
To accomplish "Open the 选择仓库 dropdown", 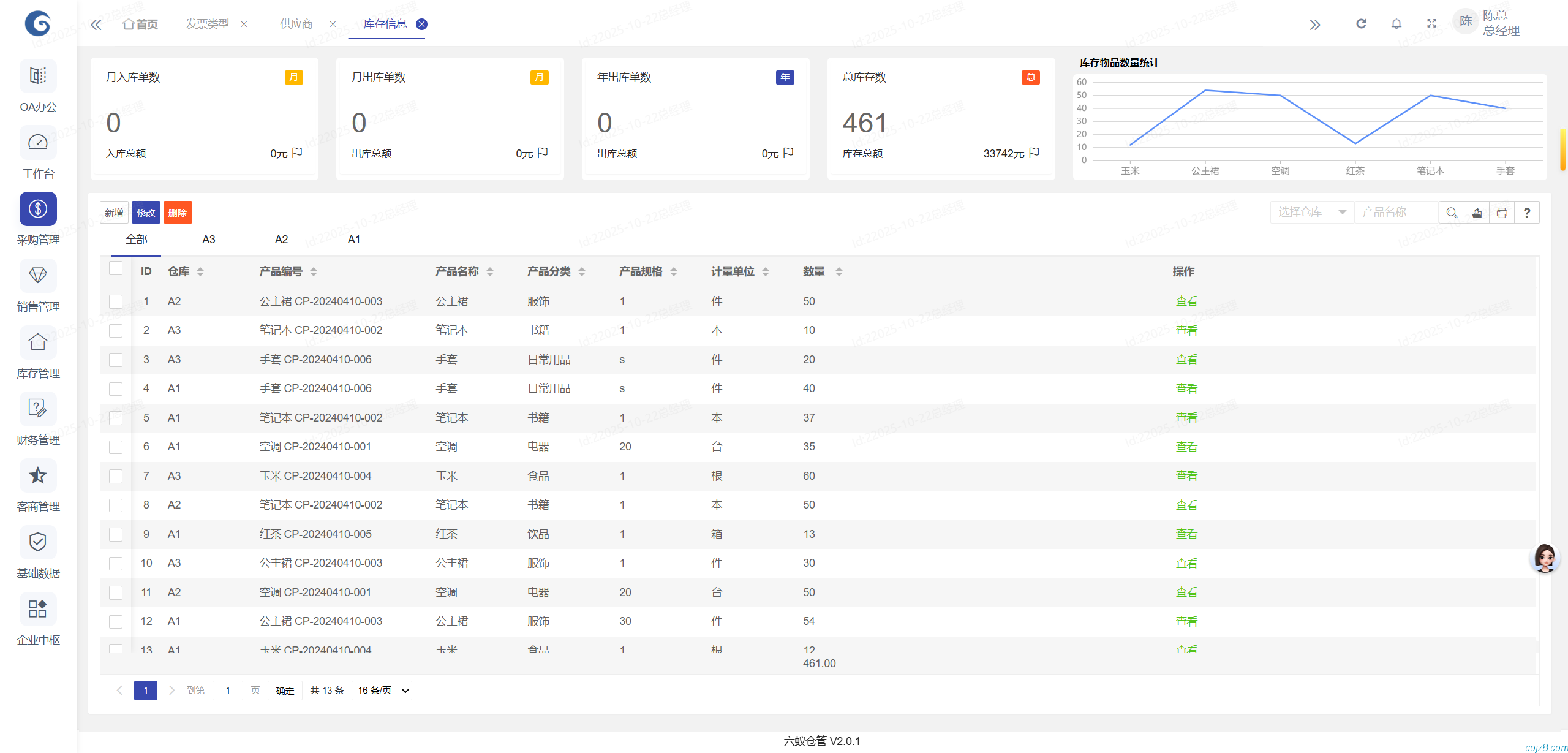I will pyautogui.click(x=1312, y=212).
